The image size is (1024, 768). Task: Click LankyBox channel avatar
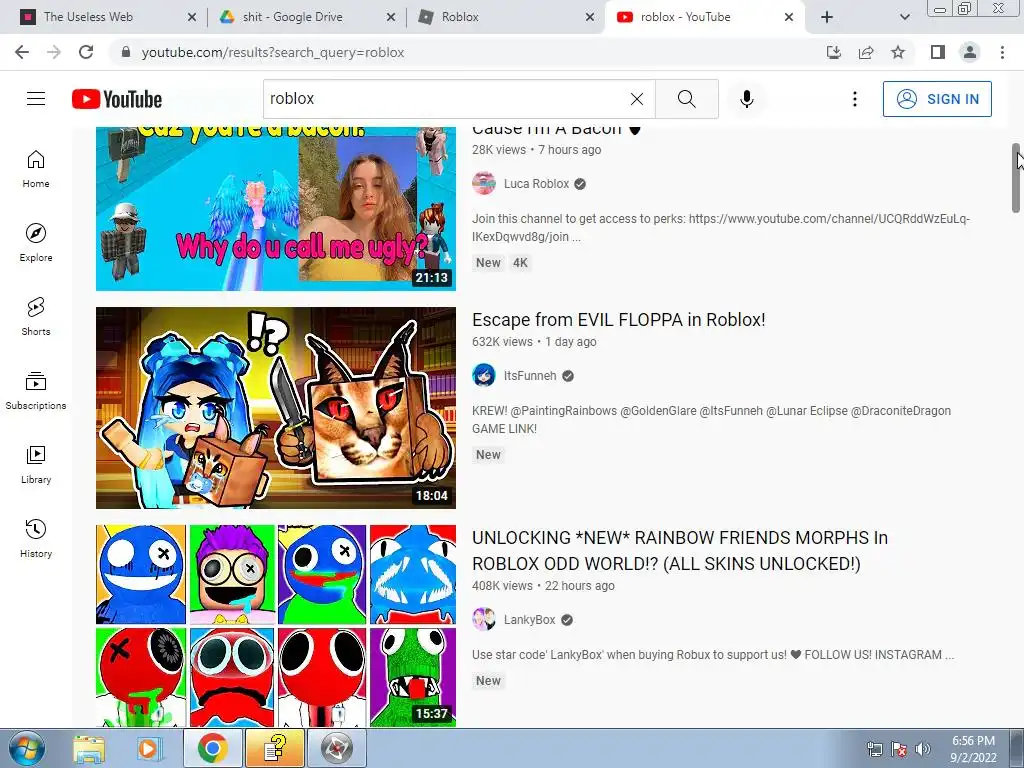484,620
